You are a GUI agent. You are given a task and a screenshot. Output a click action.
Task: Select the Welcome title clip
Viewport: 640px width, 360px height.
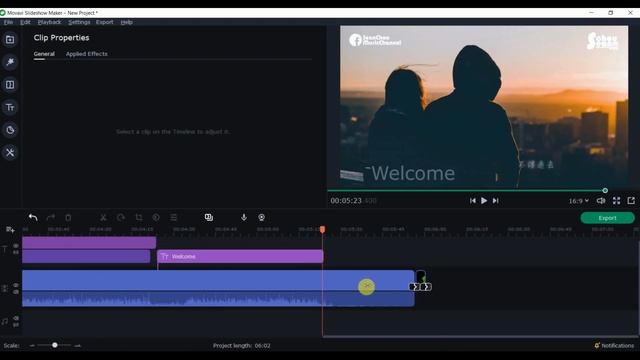[x=240, y=256]
